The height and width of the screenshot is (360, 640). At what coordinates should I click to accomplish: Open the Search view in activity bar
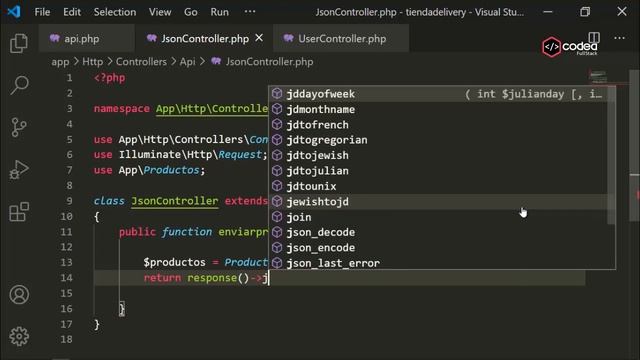19,85
